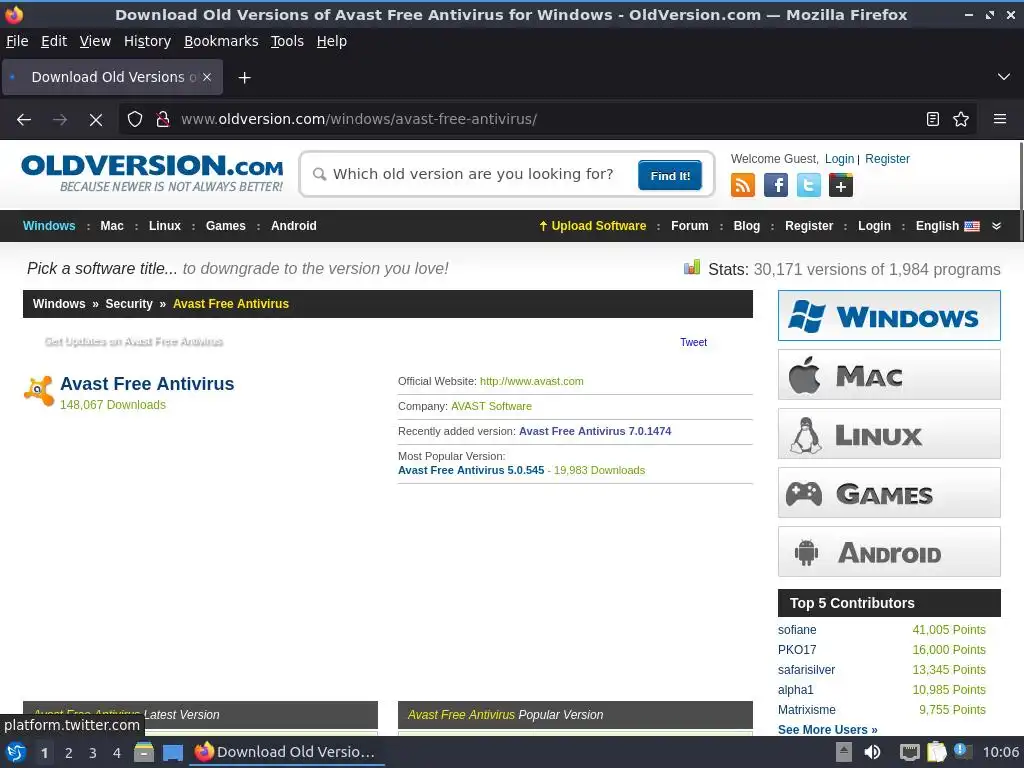
Task: Click the Find It! search button
Action: pyautogui.click(x=670, y=175)
